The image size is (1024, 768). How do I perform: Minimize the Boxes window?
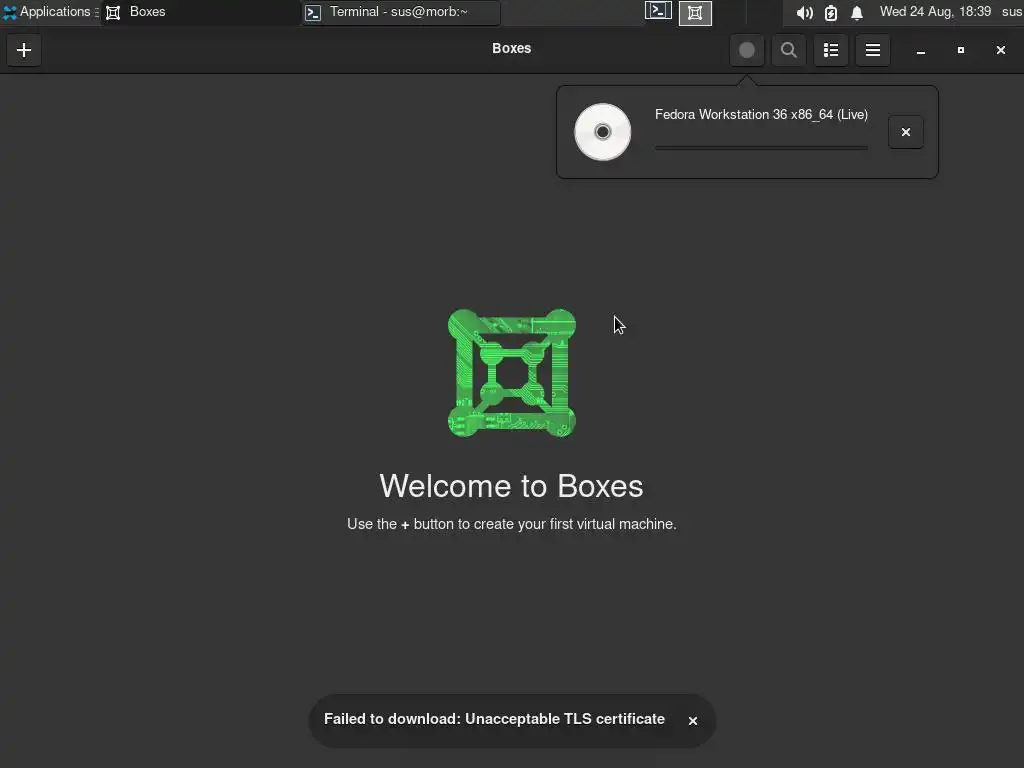pyautogui.click(x=920, y=50)
